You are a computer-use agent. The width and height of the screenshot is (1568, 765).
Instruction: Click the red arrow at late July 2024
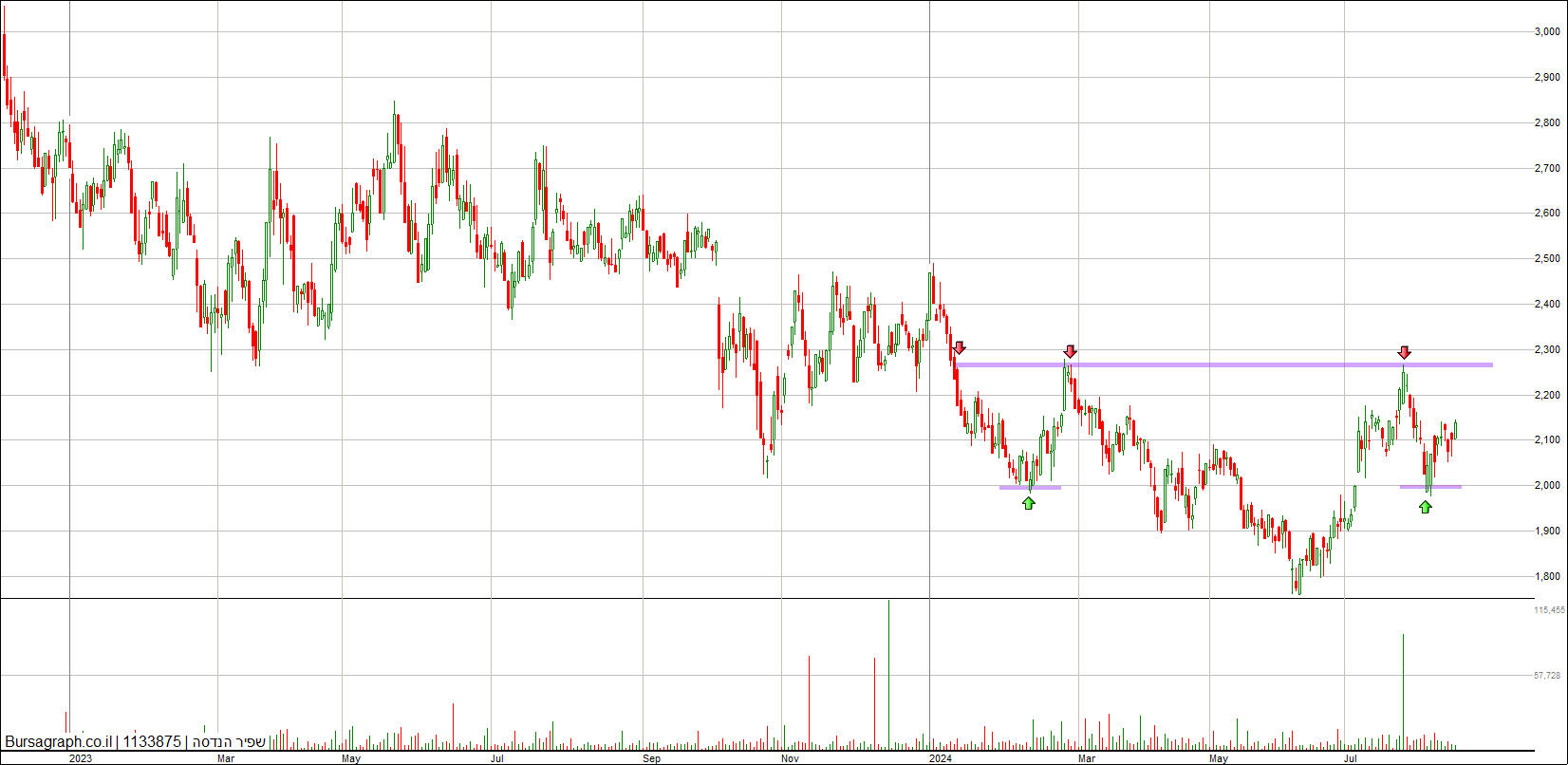point(1405,352)
